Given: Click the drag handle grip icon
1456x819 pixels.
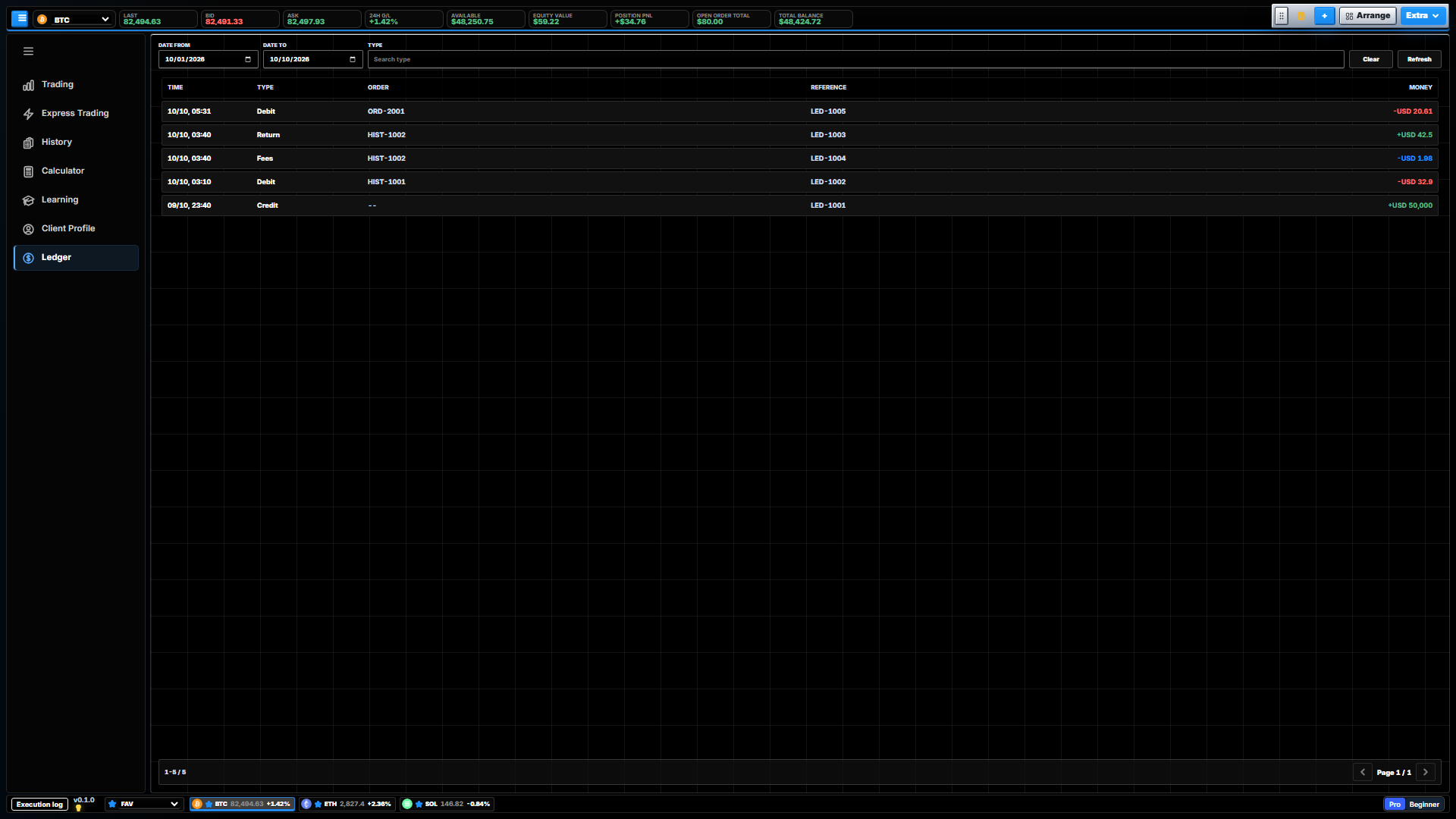Looking at the screenshot, I should click(x=1282, y=16).
